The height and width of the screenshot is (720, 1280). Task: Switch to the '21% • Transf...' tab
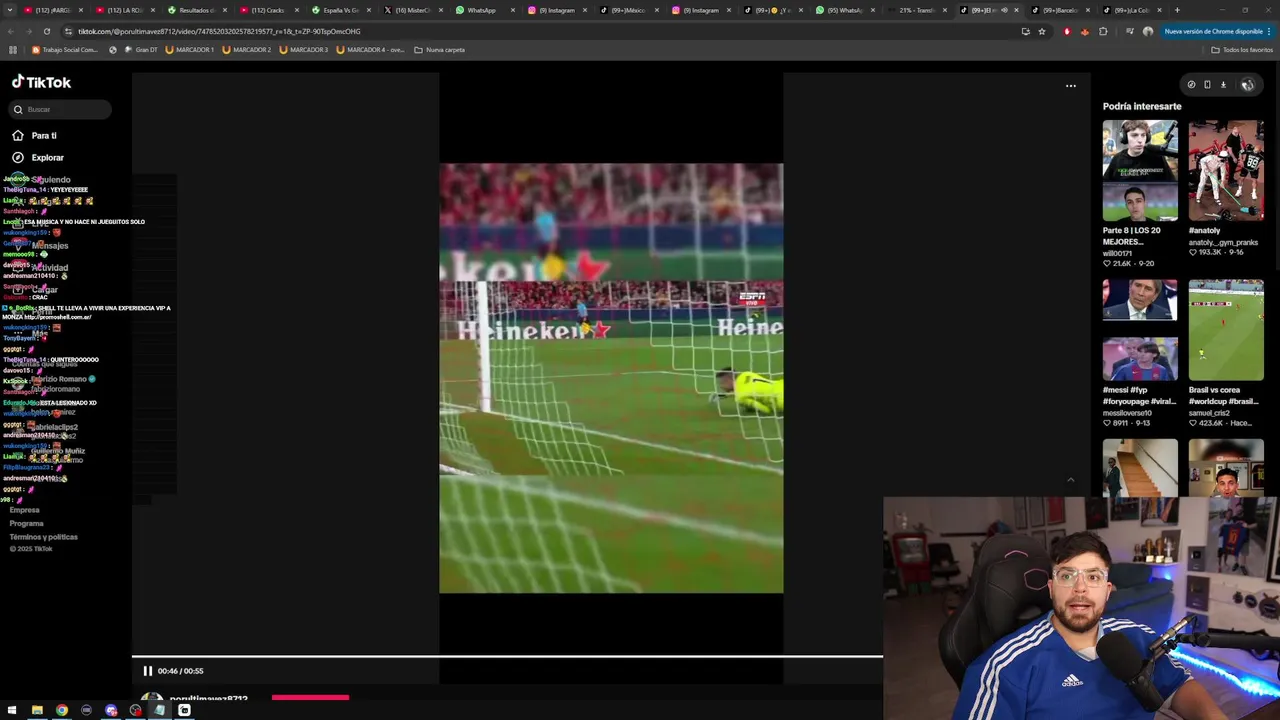pyautogui.click(x=916, y=10)
